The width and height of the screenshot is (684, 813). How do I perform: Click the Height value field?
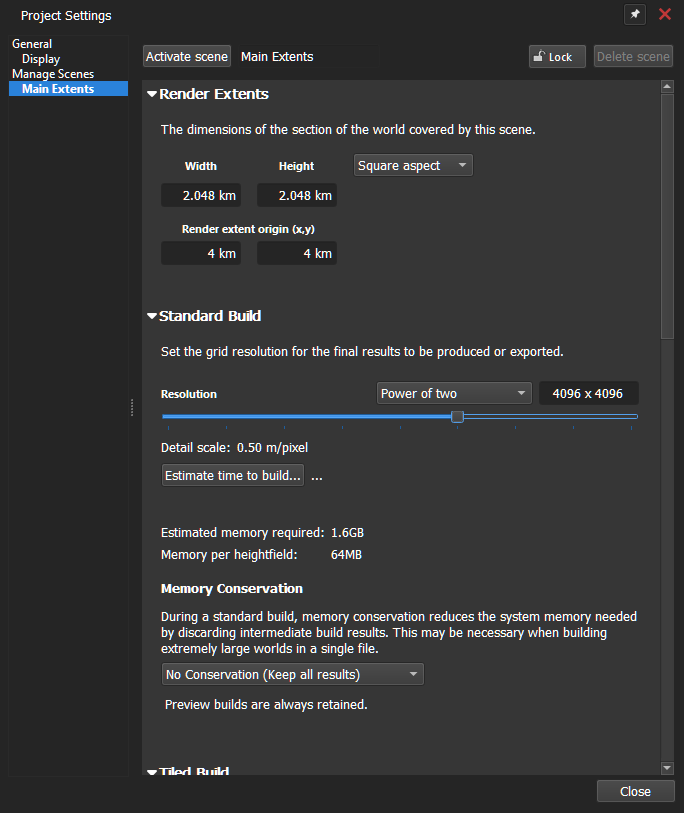click(x=297, y=195)
